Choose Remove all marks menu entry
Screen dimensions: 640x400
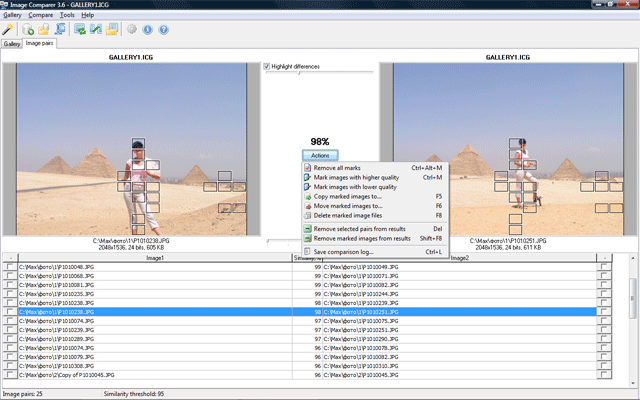(x=375, y=168)
